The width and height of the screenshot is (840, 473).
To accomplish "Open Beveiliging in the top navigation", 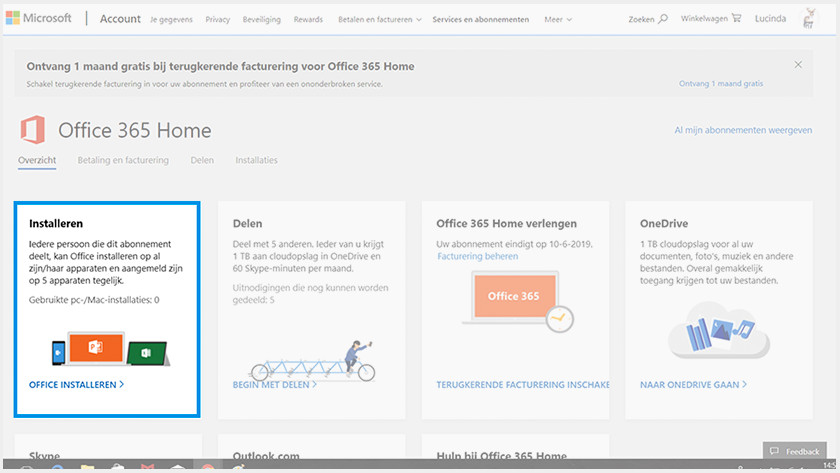I will point(261,19).
